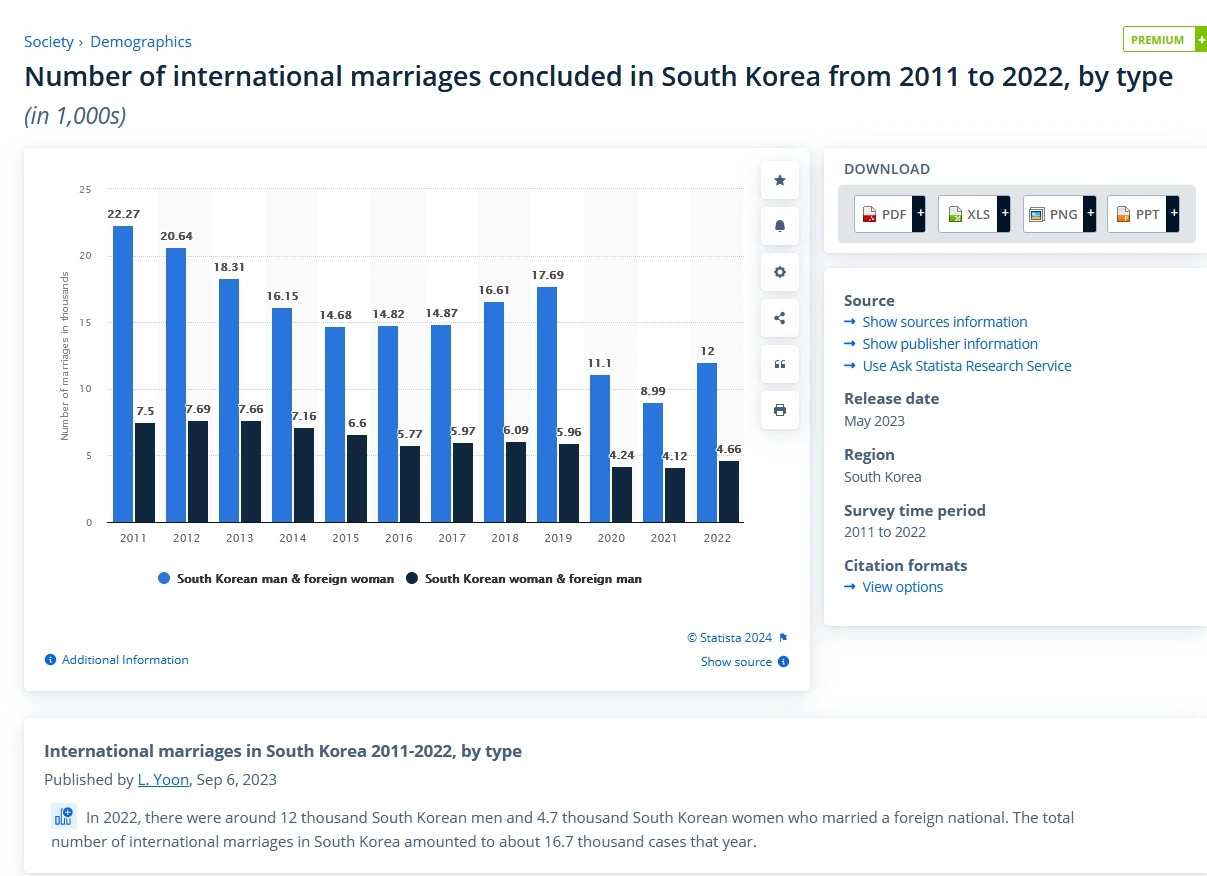Viewport: 1207px width, 876px height.
Task: Download chart as PDF
Action: click(889, 214)
